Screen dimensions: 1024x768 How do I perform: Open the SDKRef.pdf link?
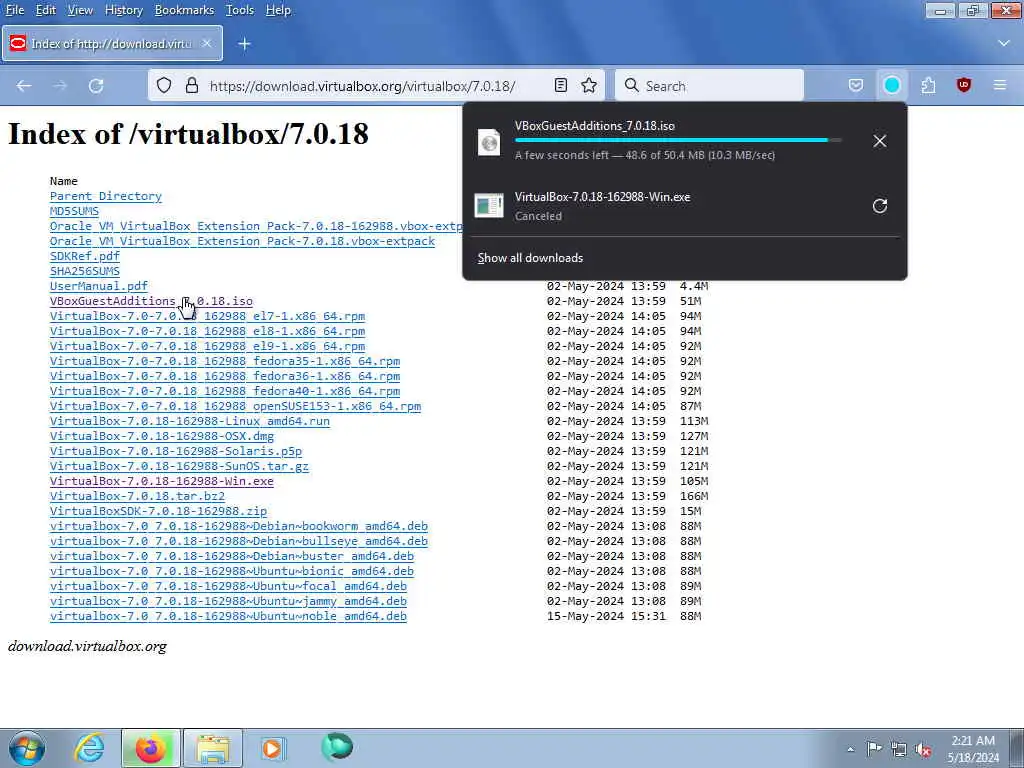point(85,256)
